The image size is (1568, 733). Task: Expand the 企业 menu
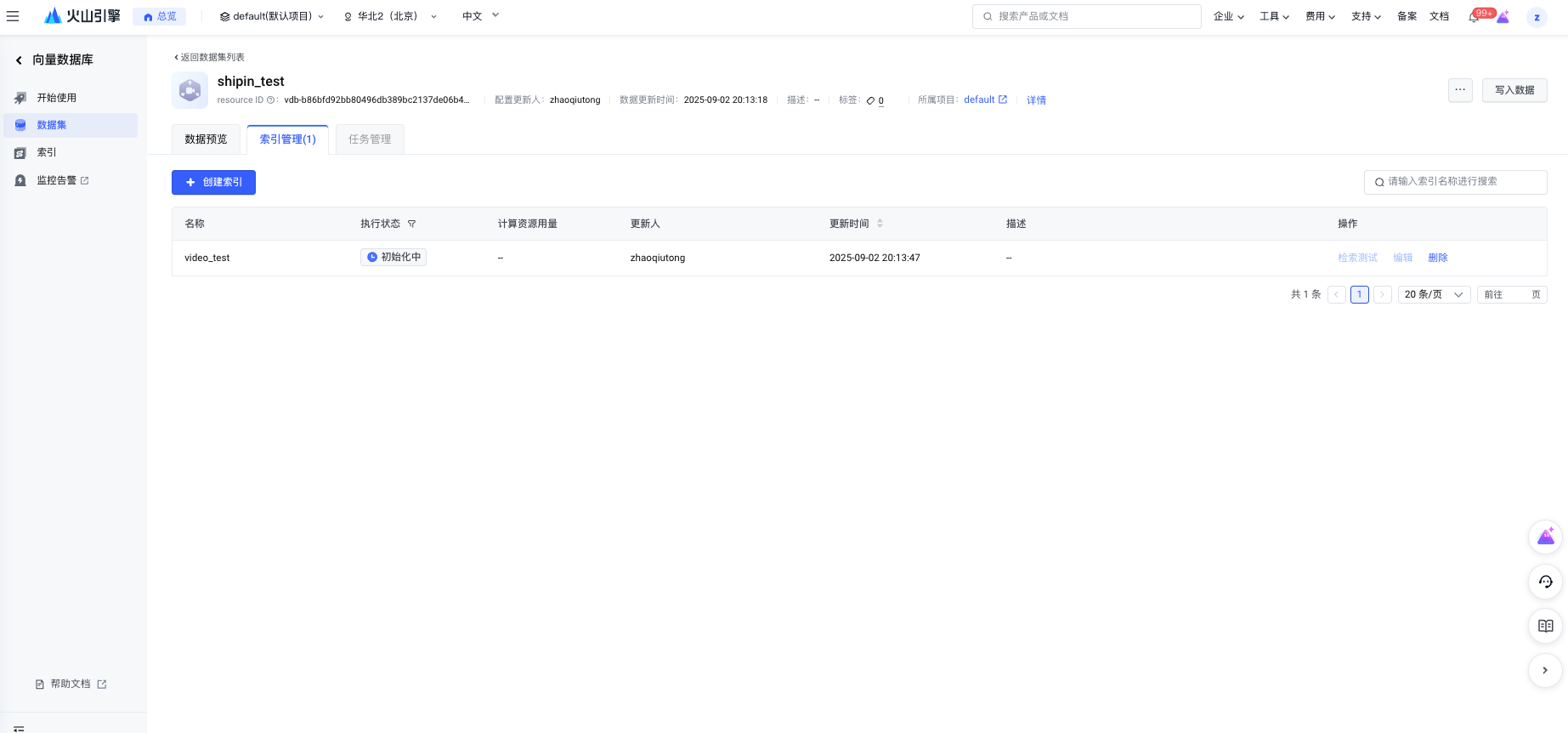point(1229,16)
